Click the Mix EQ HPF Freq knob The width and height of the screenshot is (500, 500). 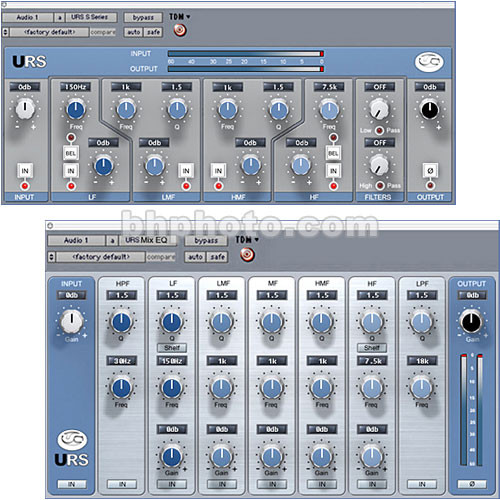pos(122,388)
